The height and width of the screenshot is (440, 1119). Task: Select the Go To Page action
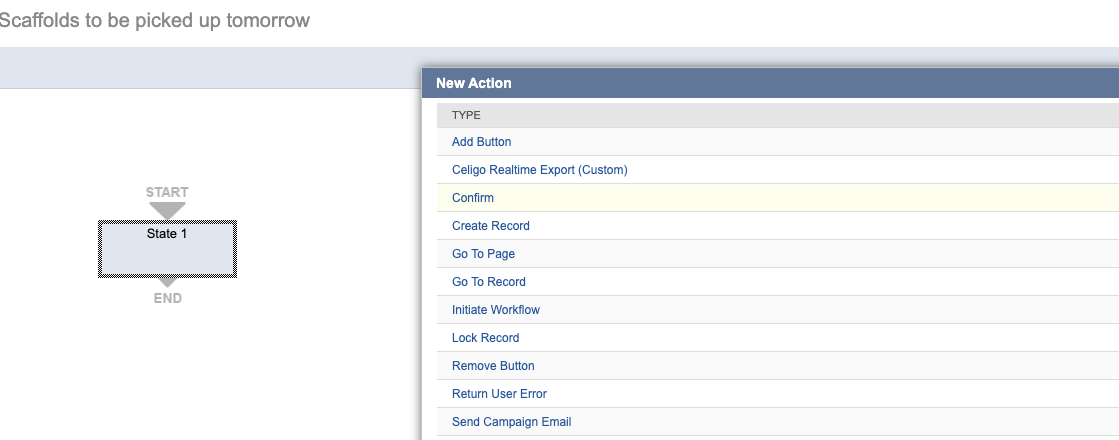[x=483, y=254]
